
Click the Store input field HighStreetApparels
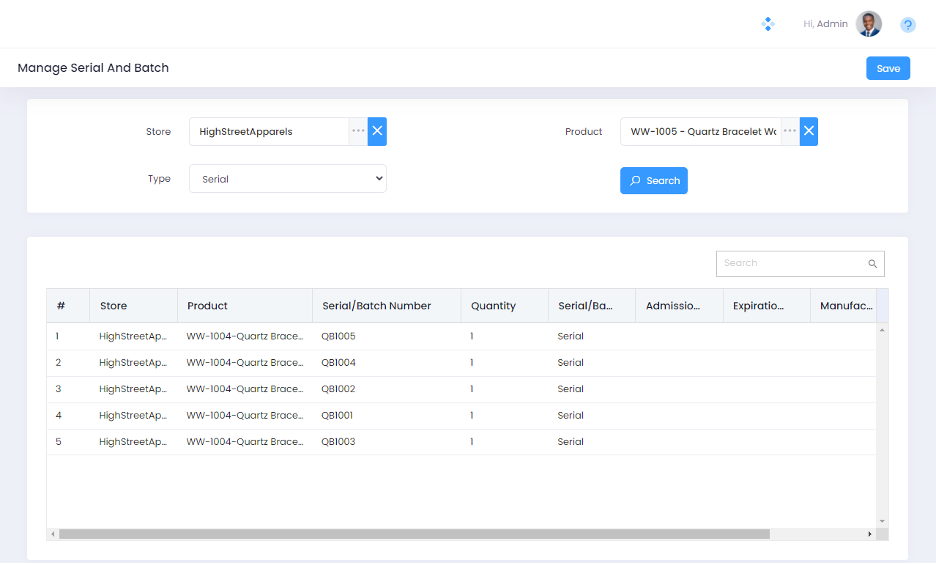(x=268, y=131)
